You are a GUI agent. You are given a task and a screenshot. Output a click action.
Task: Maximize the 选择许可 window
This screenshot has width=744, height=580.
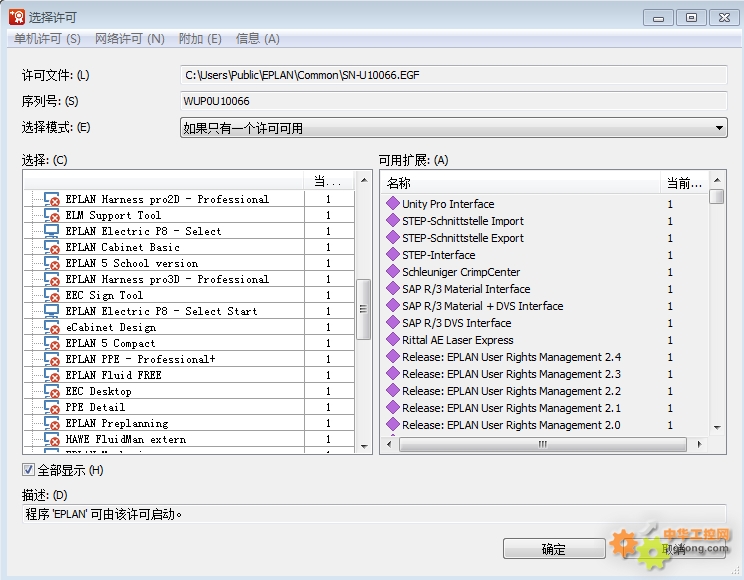coord(691,18)
